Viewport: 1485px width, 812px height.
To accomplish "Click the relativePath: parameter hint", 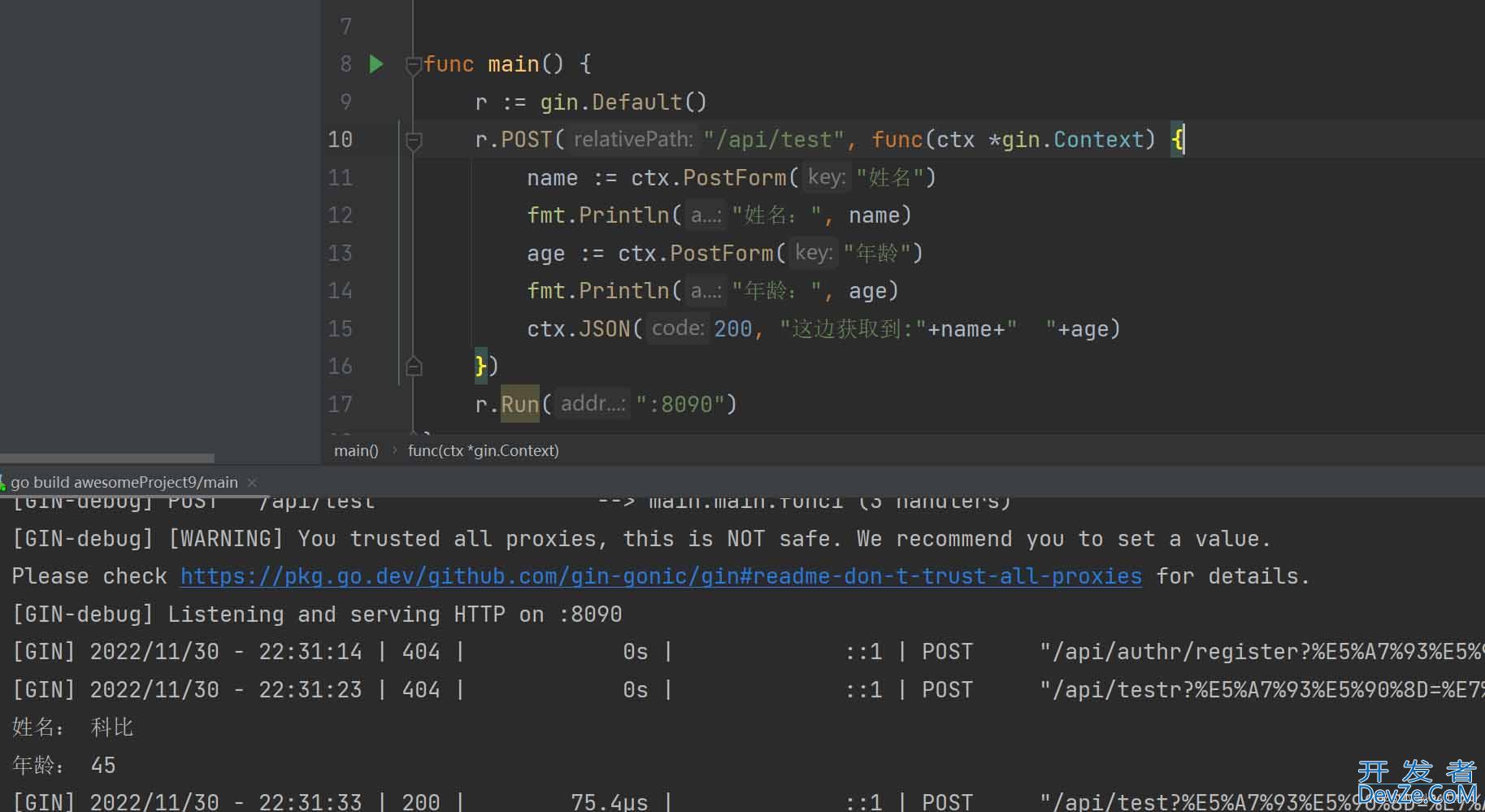I will tap(633, 140).
